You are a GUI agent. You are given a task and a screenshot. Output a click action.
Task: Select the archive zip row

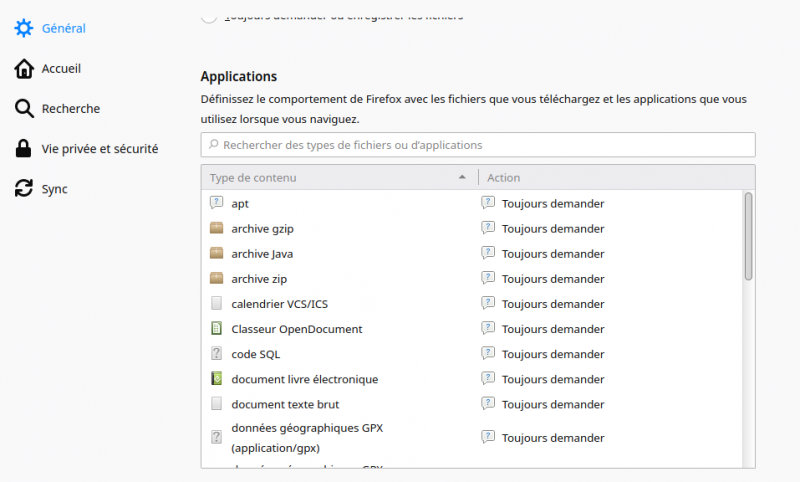(x=472, y=278)
